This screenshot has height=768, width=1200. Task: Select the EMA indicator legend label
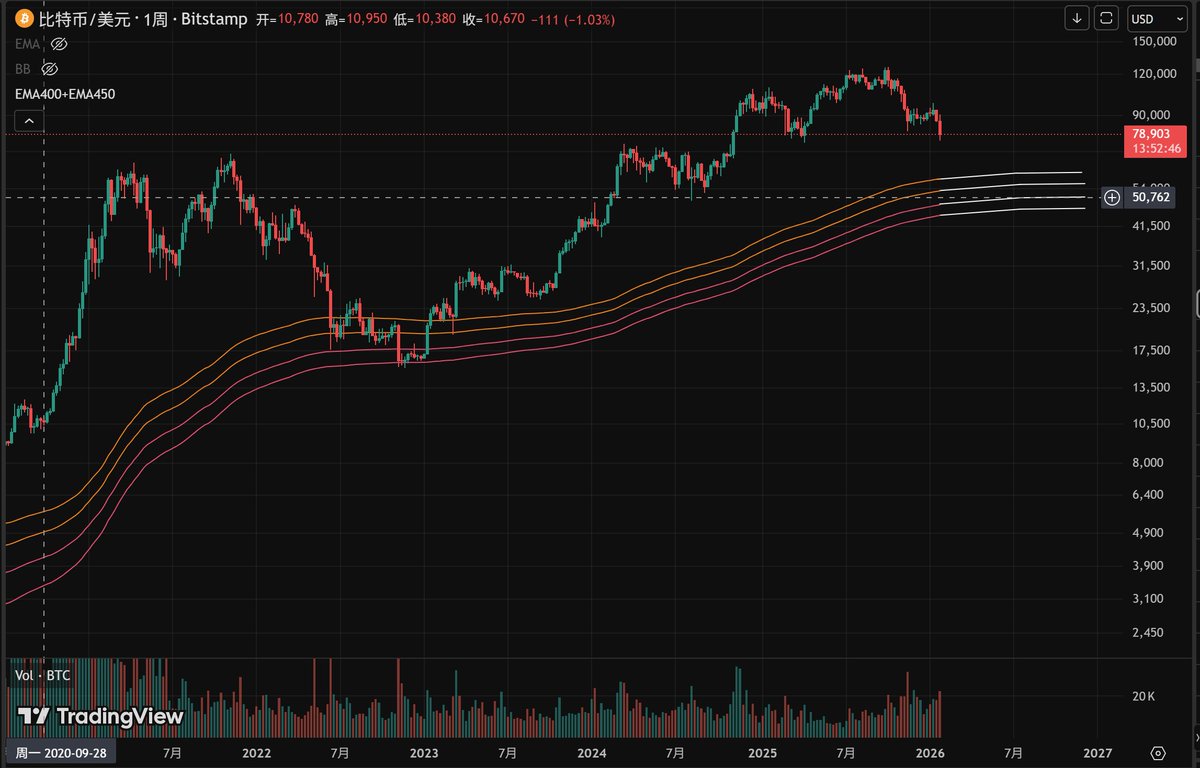(x=27, y=44)
